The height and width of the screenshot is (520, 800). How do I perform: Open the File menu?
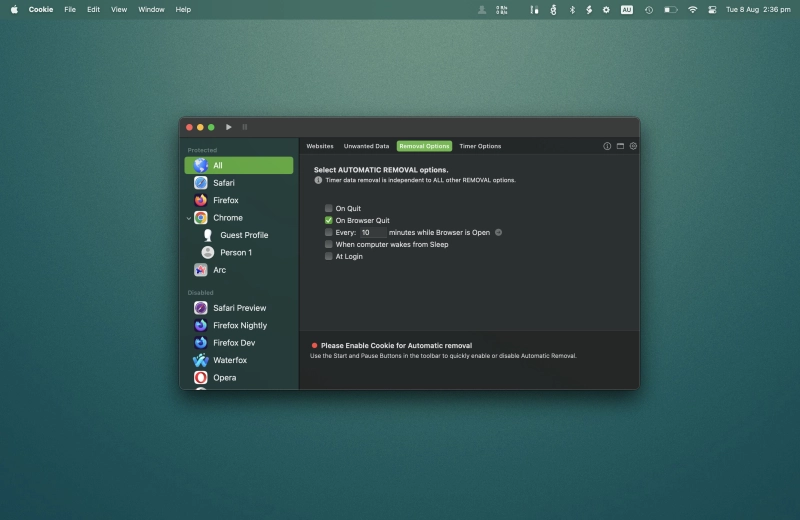[x=70, y=9]
